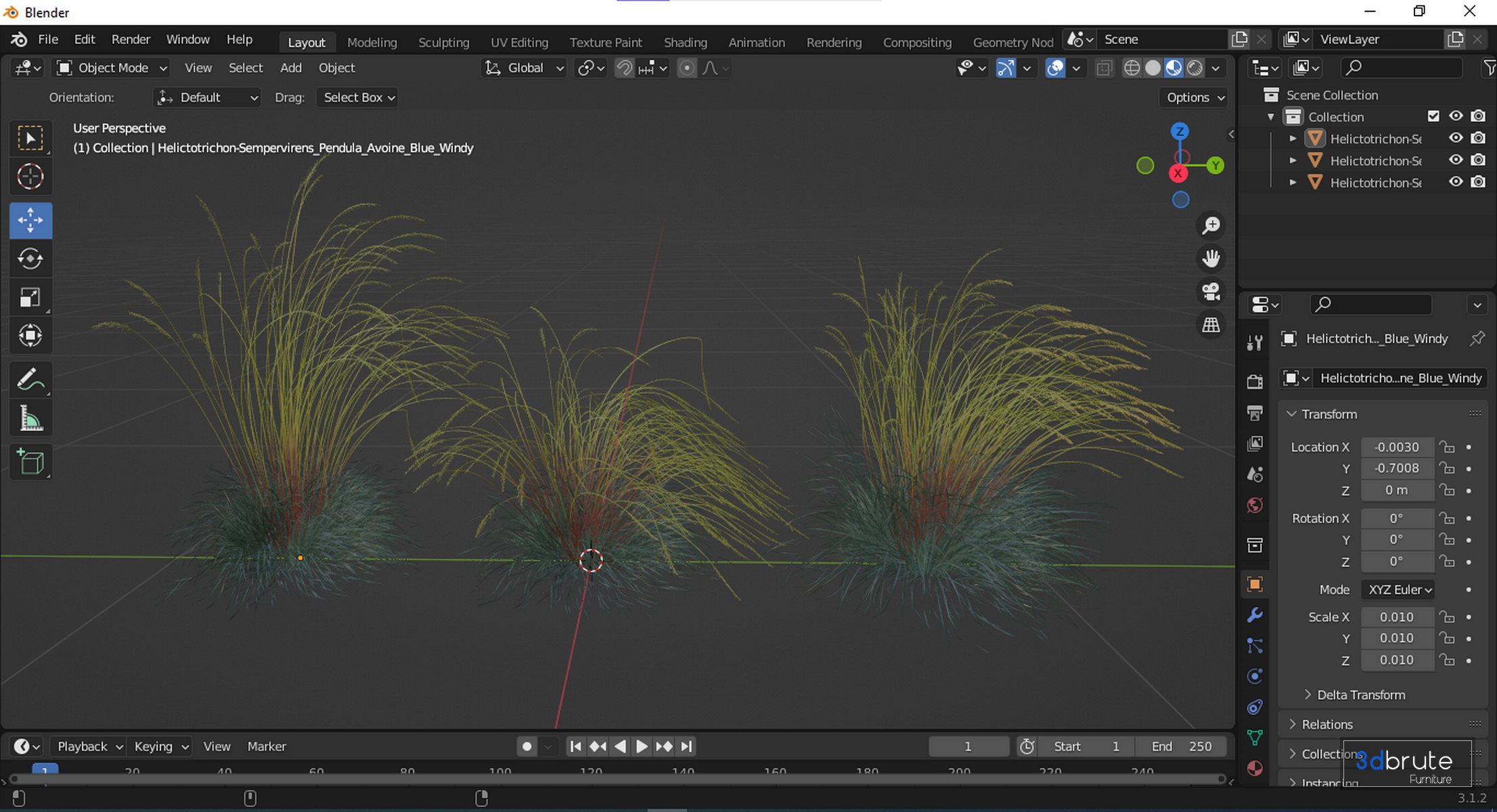Screen dimensions: 1497x812
Task: Open the XYZ Euler rotation mode dropdown
Action: [x=1400, y=589]
